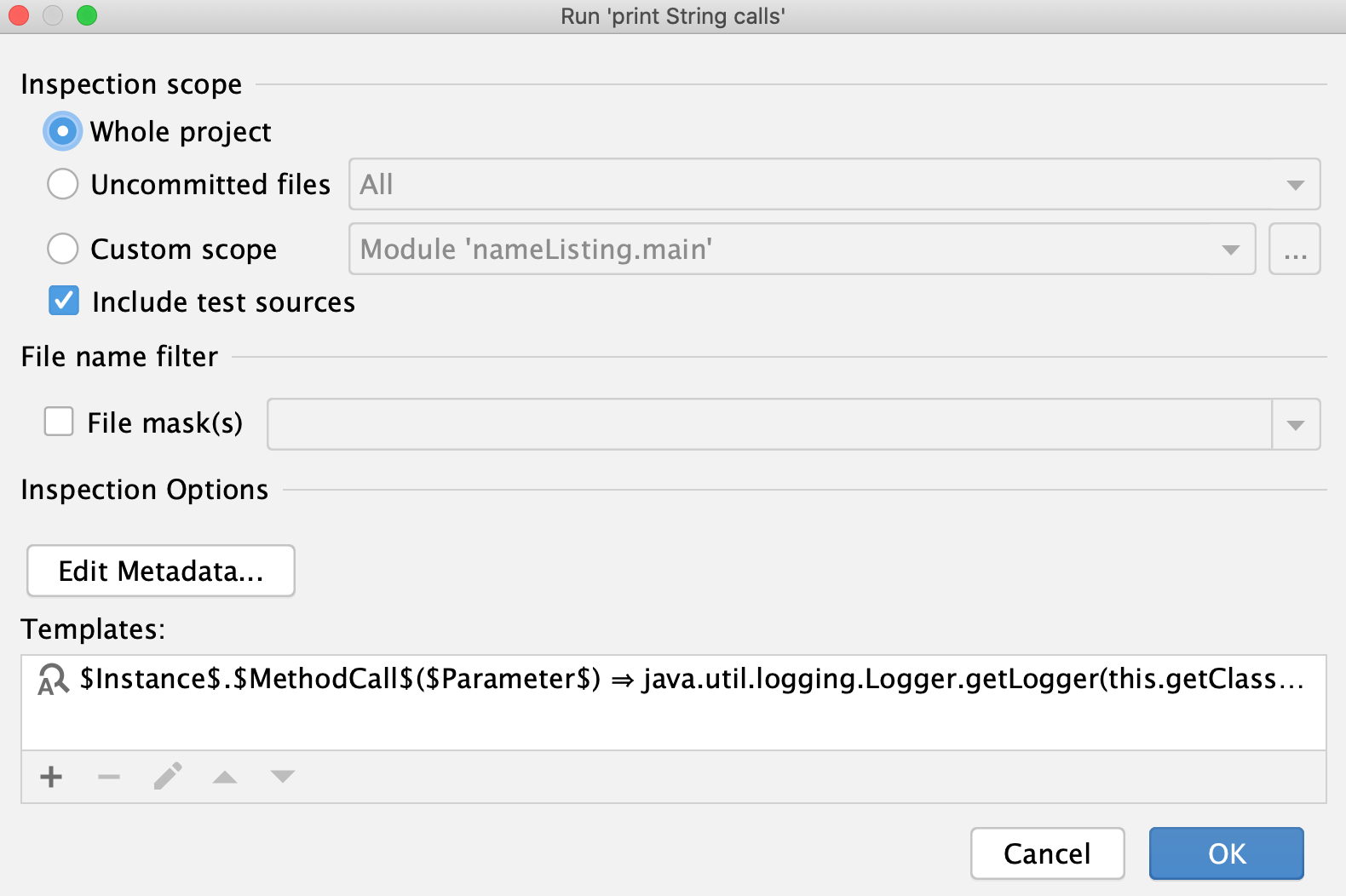This screenshot has width=1346, height=896.
Task: Click the Edit Metadata... button
Action: (161, 571)
